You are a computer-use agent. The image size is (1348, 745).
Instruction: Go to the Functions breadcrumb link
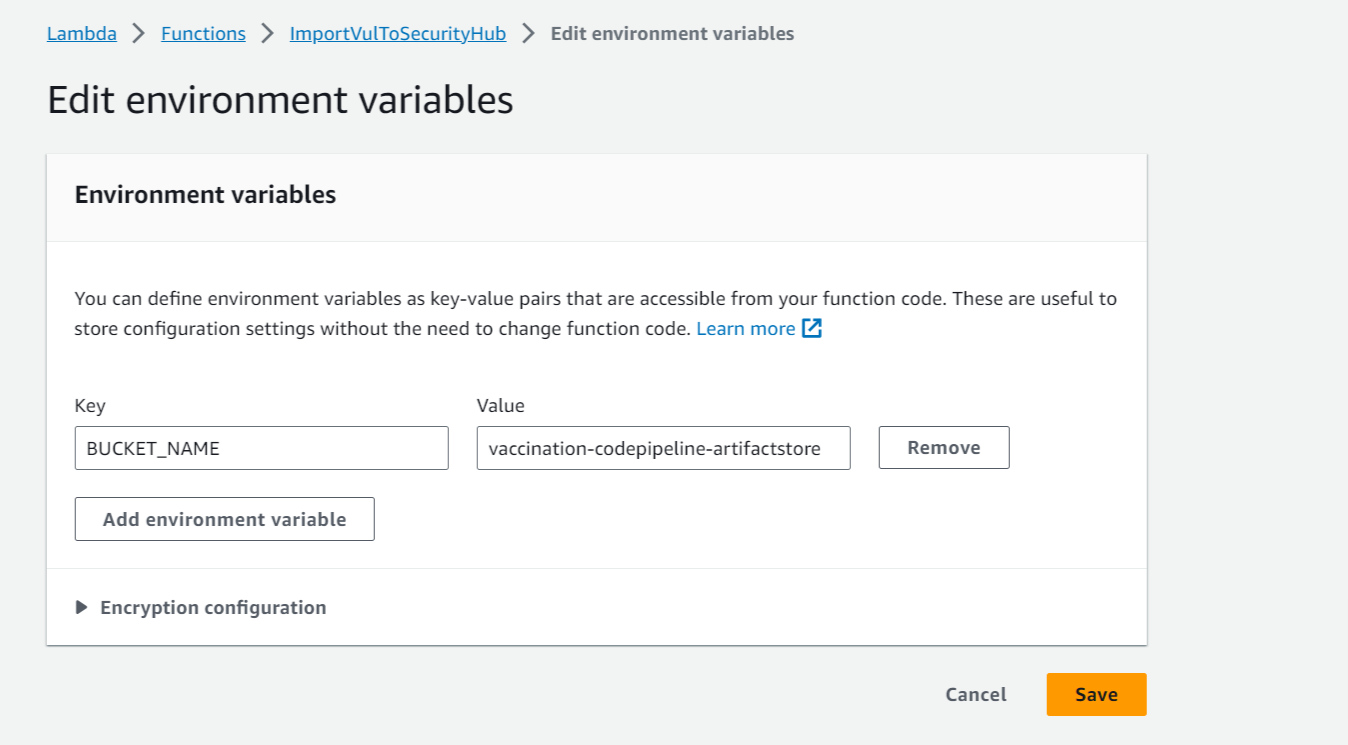click(x=203, y=34)
